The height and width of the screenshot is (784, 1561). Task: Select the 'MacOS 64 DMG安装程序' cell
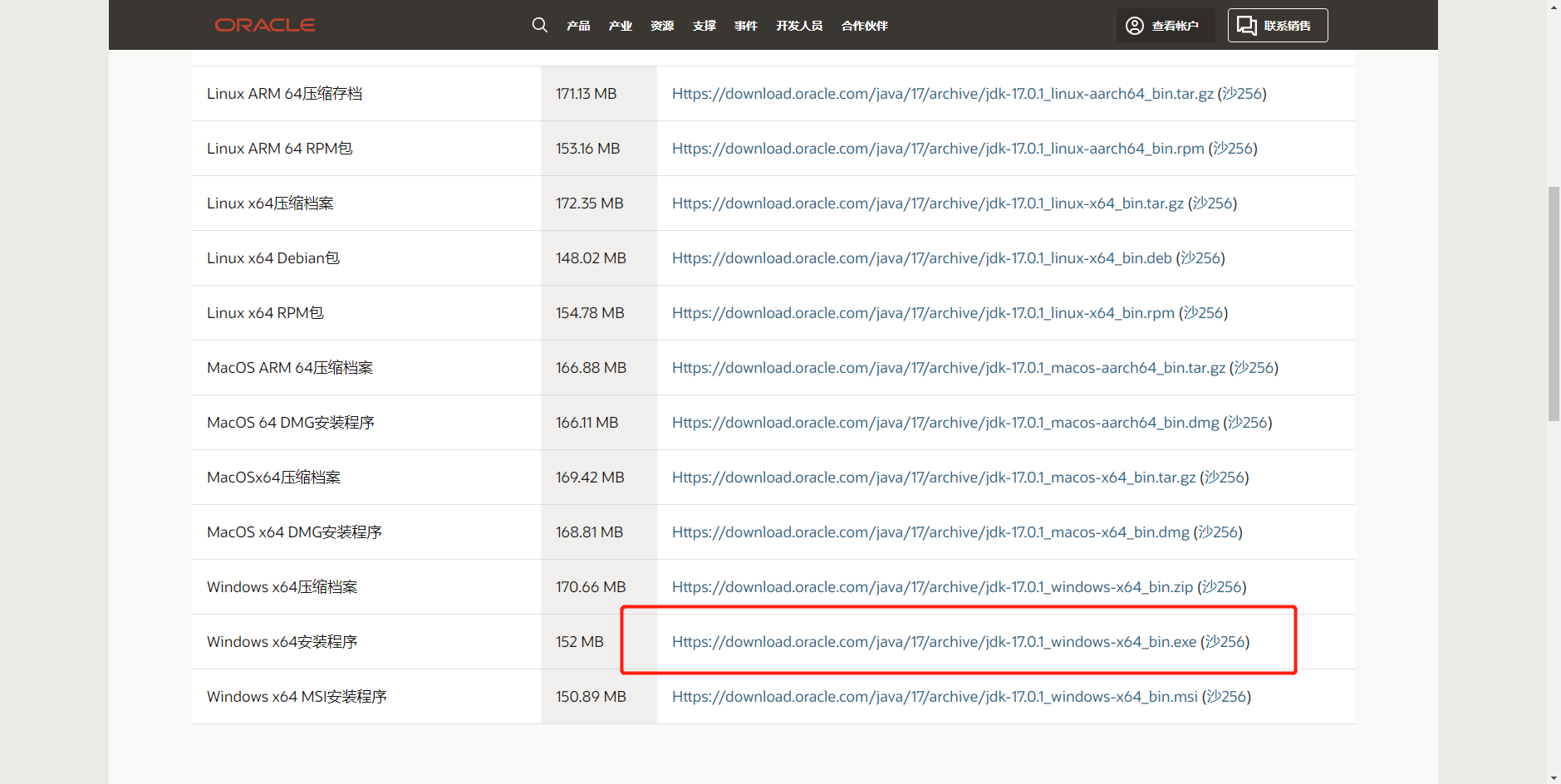click(366, 423)
